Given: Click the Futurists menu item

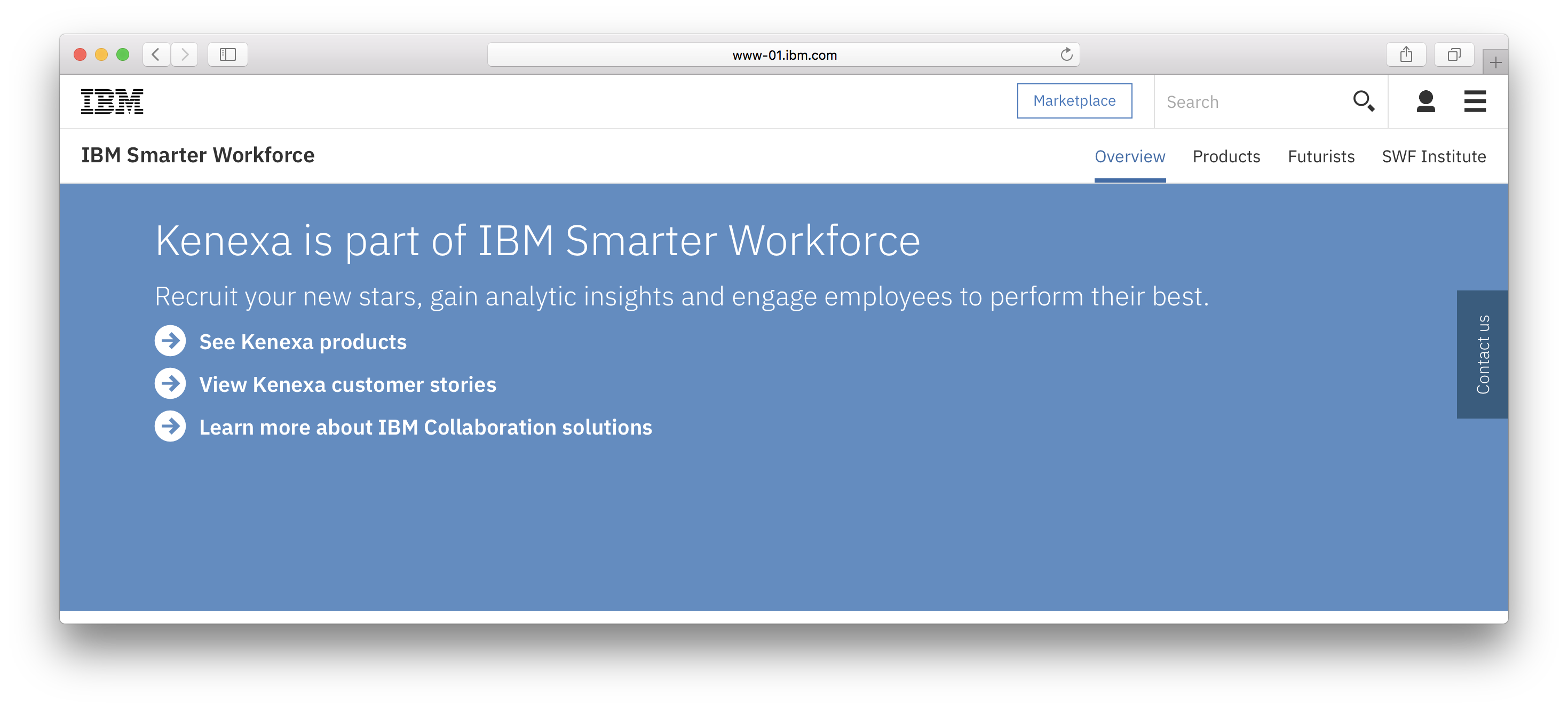Looking at the screenshot, I should (1320, 156).
